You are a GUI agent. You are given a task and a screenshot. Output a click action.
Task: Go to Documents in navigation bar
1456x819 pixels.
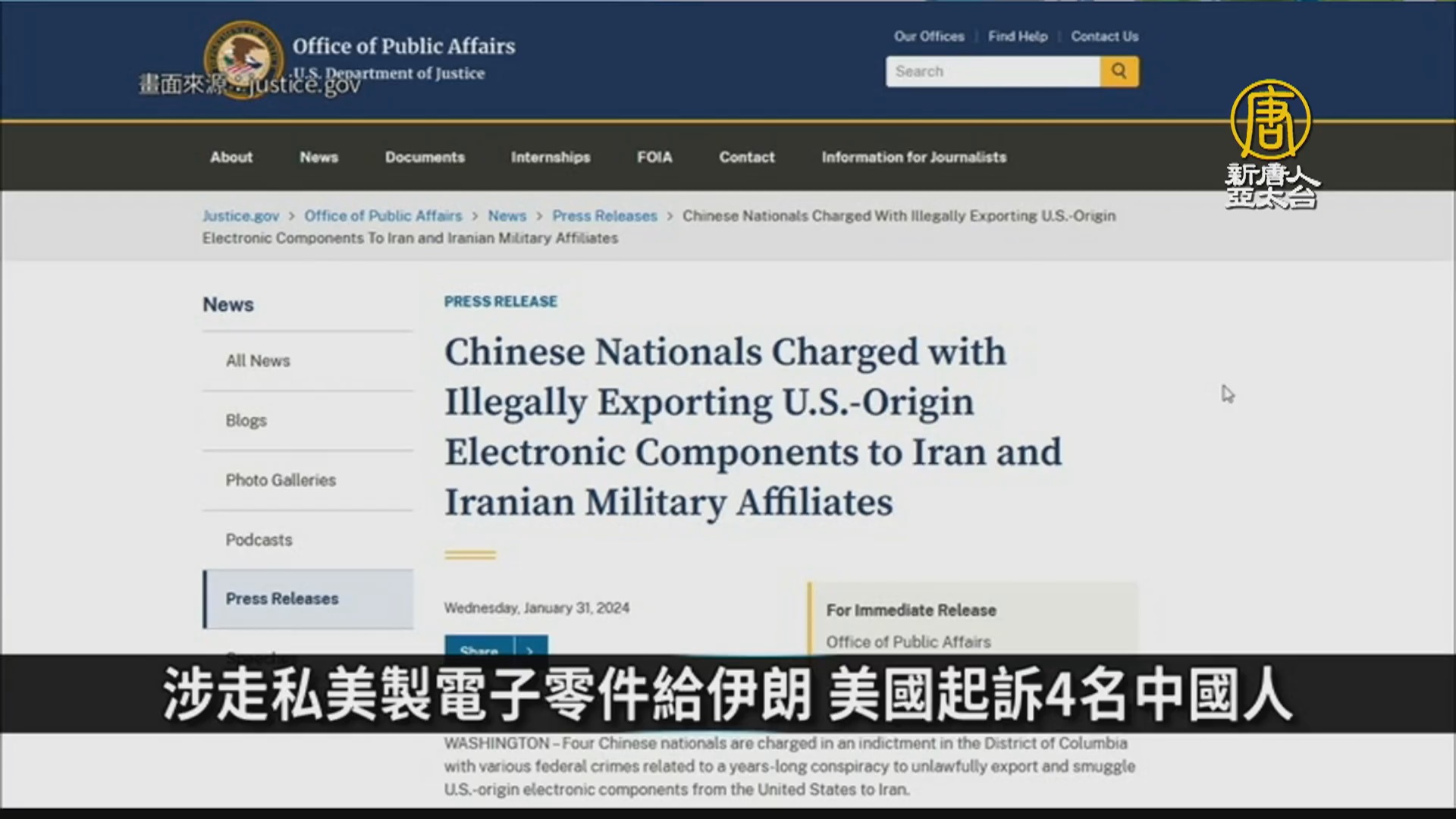coord(425,157)
